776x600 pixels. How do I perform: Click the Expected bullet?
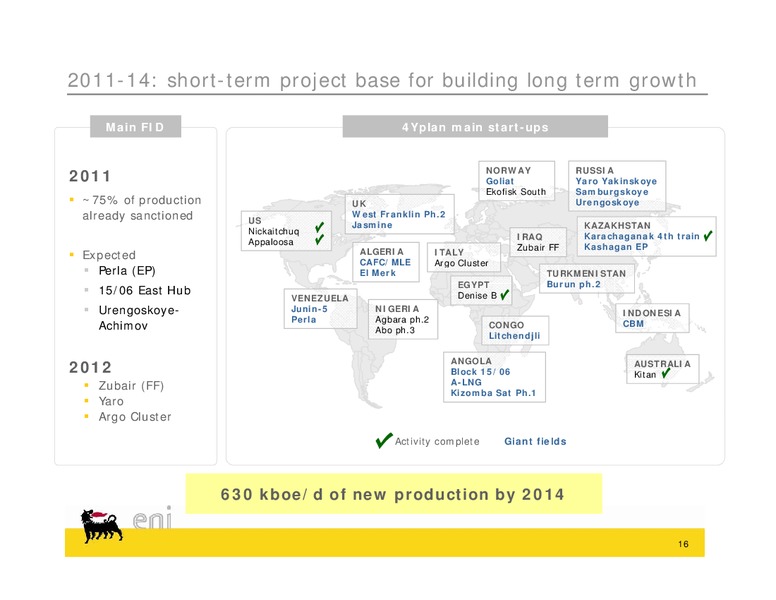[109, 255]
